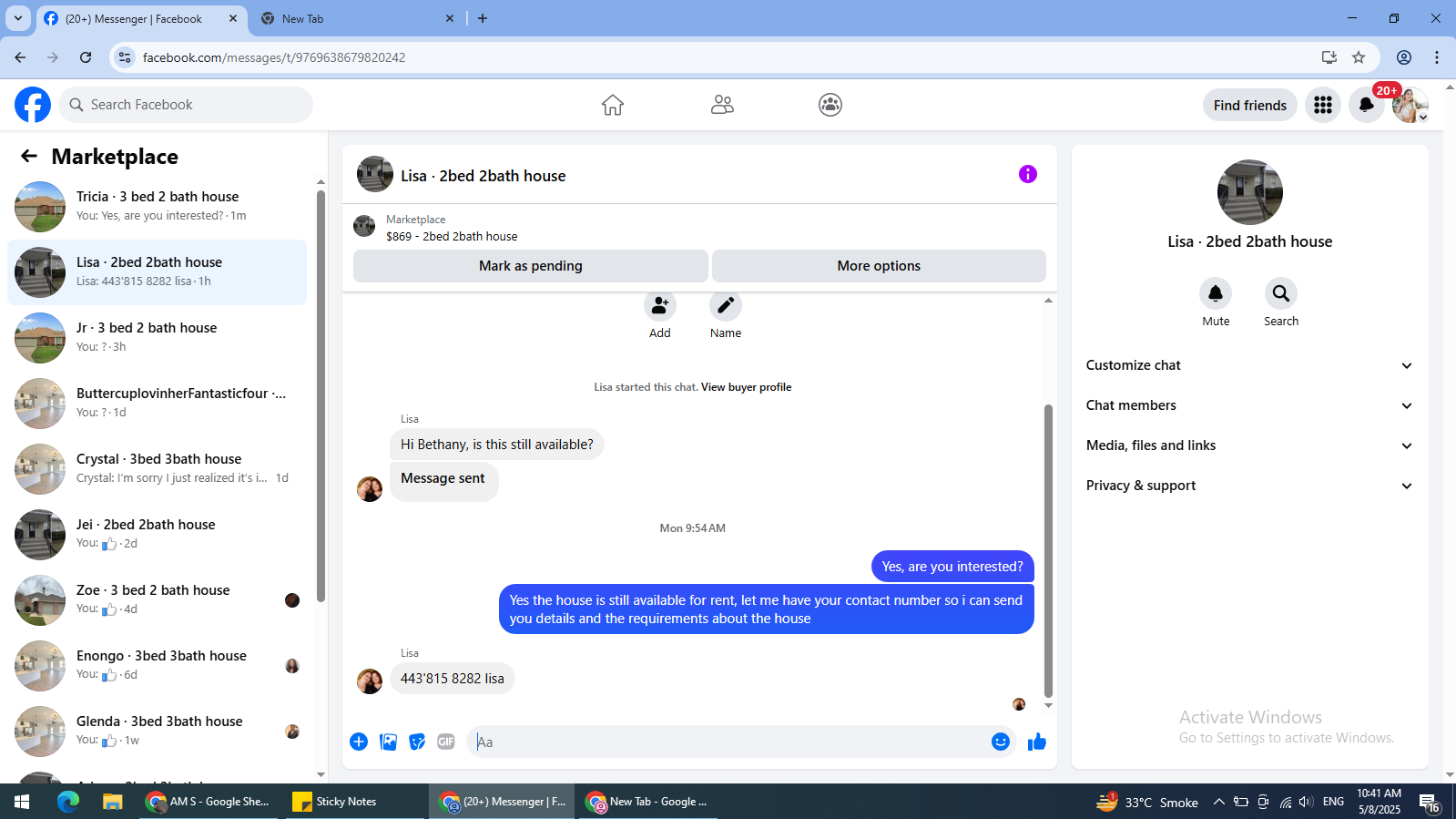The width and height of the screenshot is (1456, 819).
Task: Bookmark this page with star icon
Action: tap(1359, 57)
